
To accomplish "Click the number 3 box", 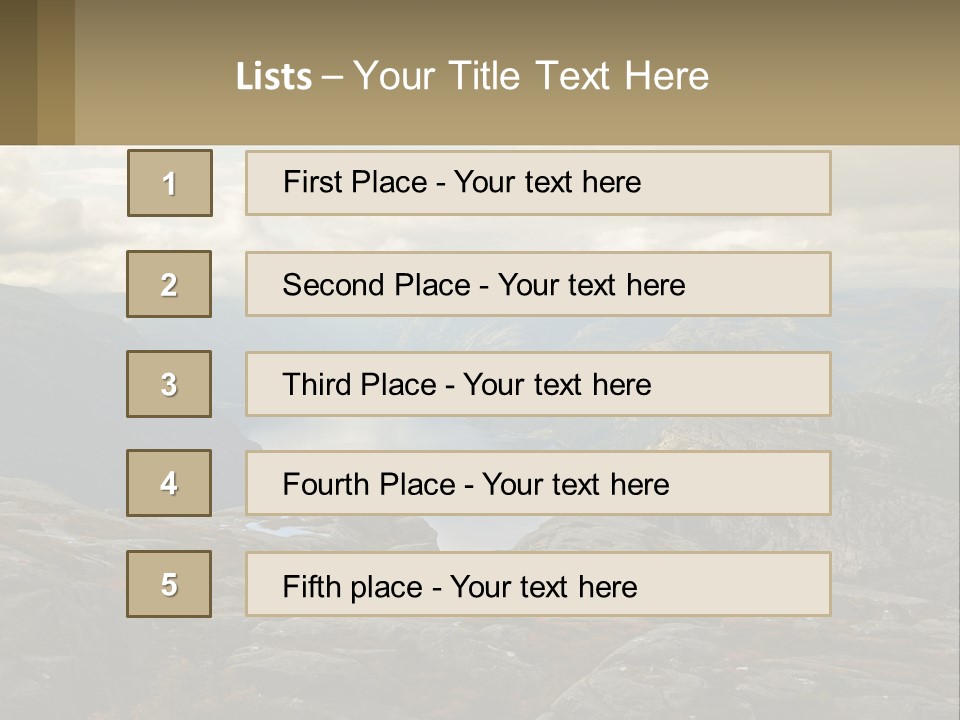I will [169, 384].
